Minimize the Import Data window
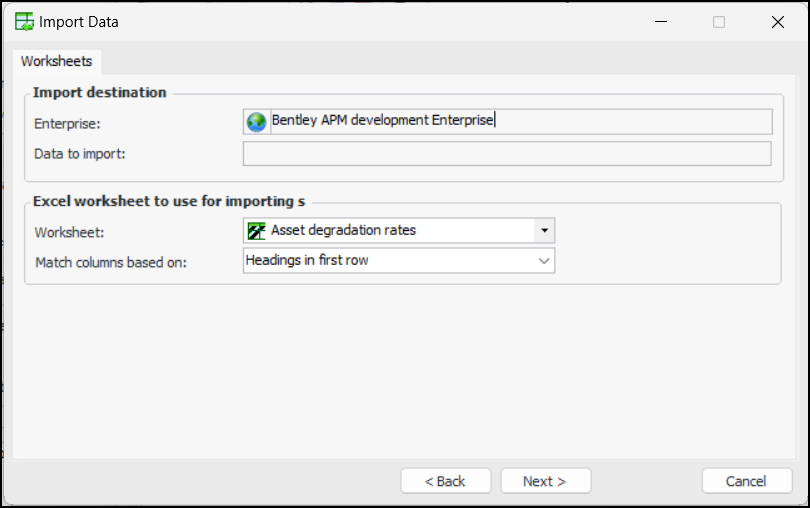Image resolution: width=810 pixels, height=508 pixels. click(660, 21)
